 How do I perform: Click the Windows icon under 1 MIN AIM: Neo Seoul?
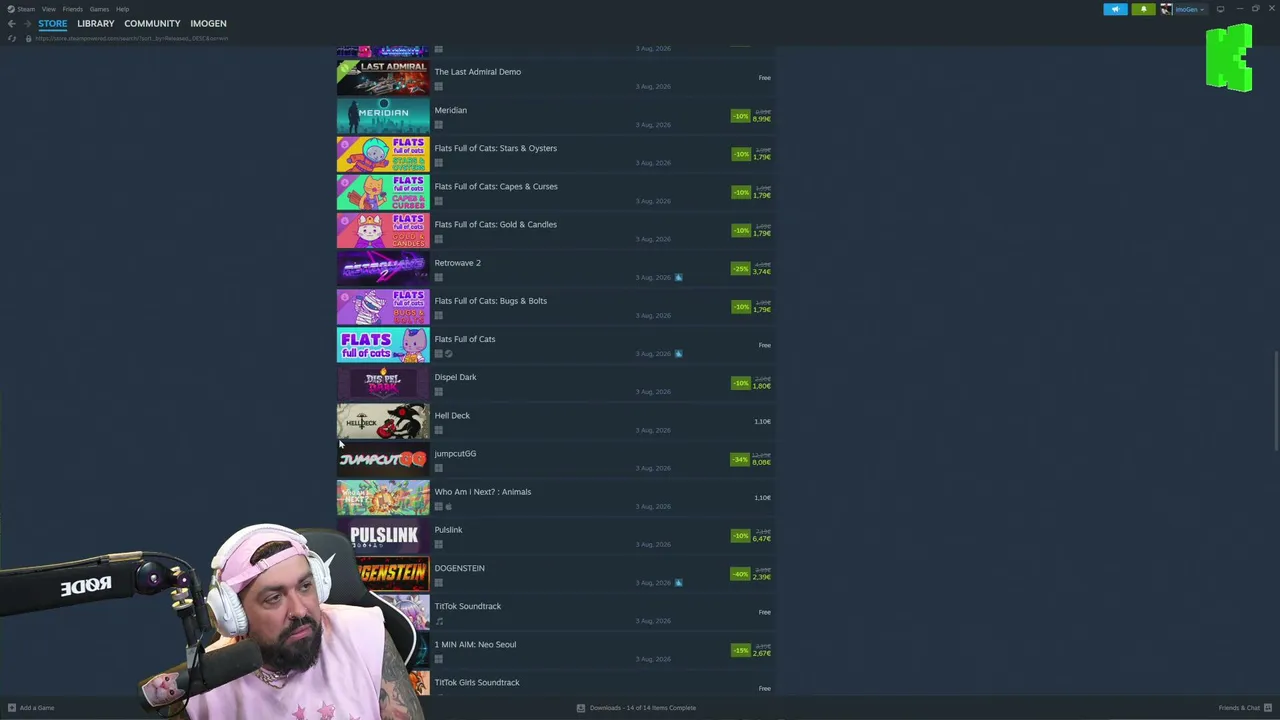pyautogui.click(x=438, y=659)
